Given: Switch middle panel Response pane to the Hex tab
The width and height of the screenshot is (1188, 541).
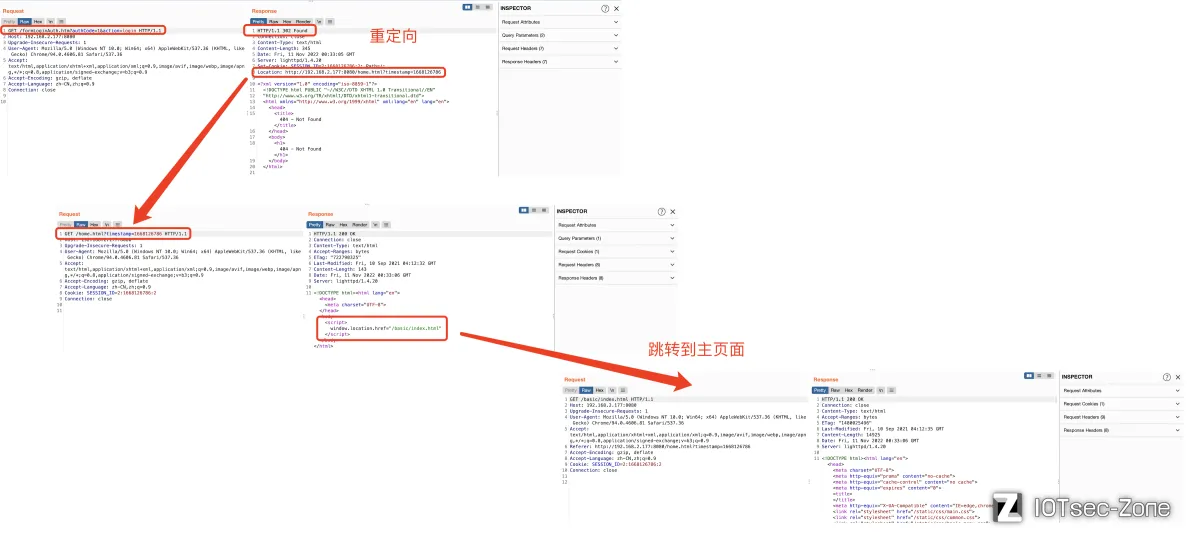Looking at the screenshot, I should click(x=343, y=224).
